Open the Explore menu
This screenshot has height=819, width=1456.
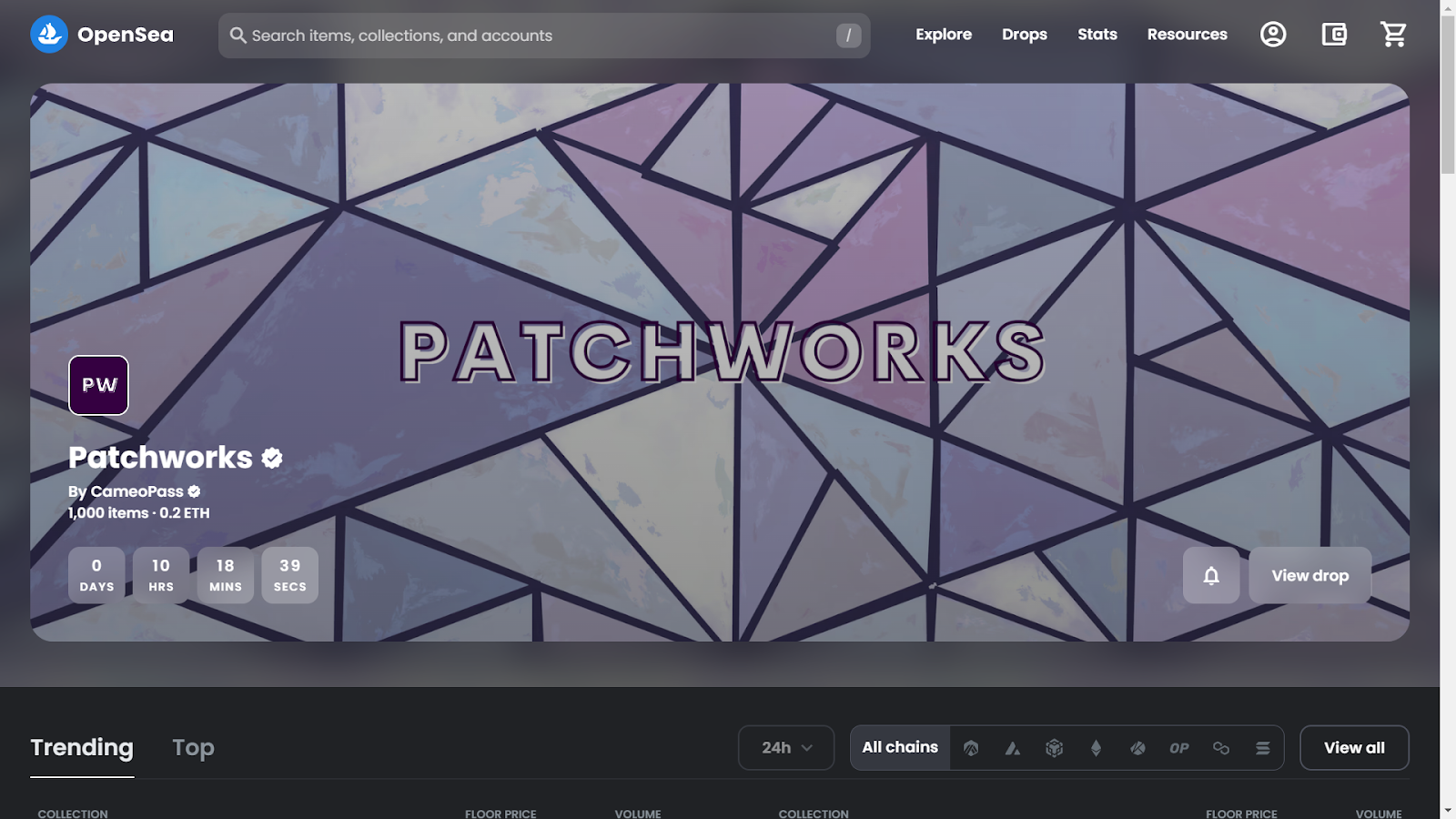tap(944, 35)
